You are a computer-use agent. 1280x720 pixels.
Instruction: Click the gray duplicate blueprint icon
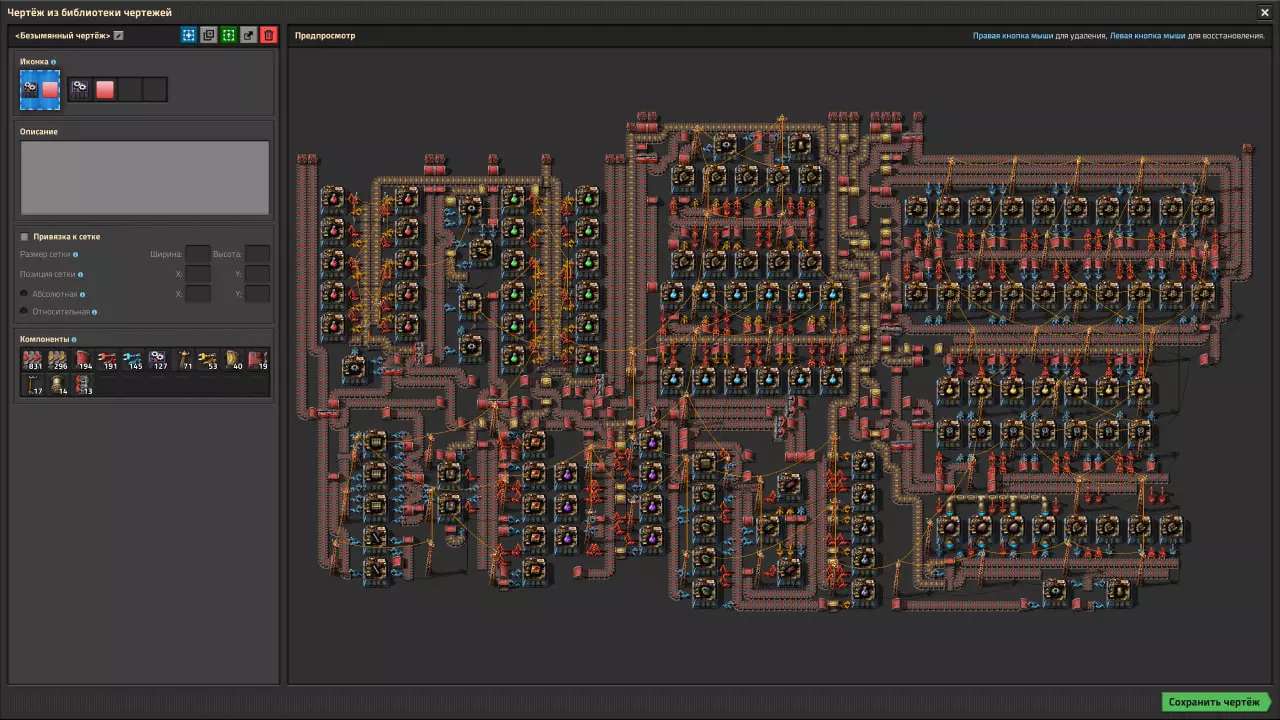(209, 35)
